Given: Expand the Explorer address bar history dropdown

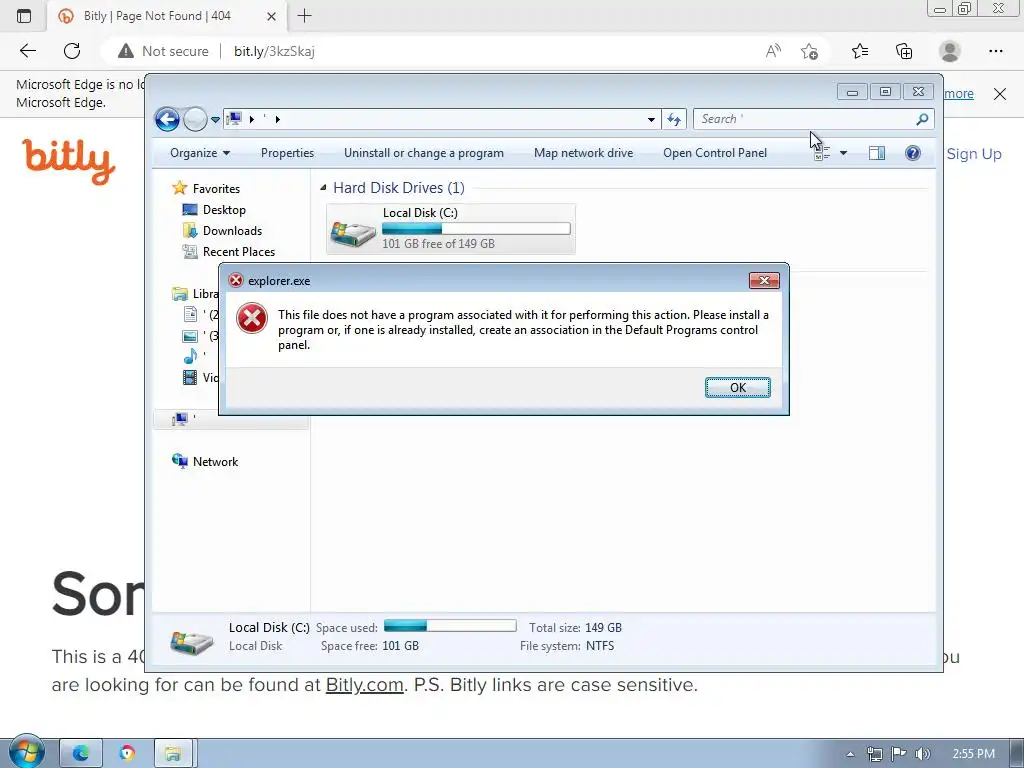Looking at the screenshot, I should [651, 120].
